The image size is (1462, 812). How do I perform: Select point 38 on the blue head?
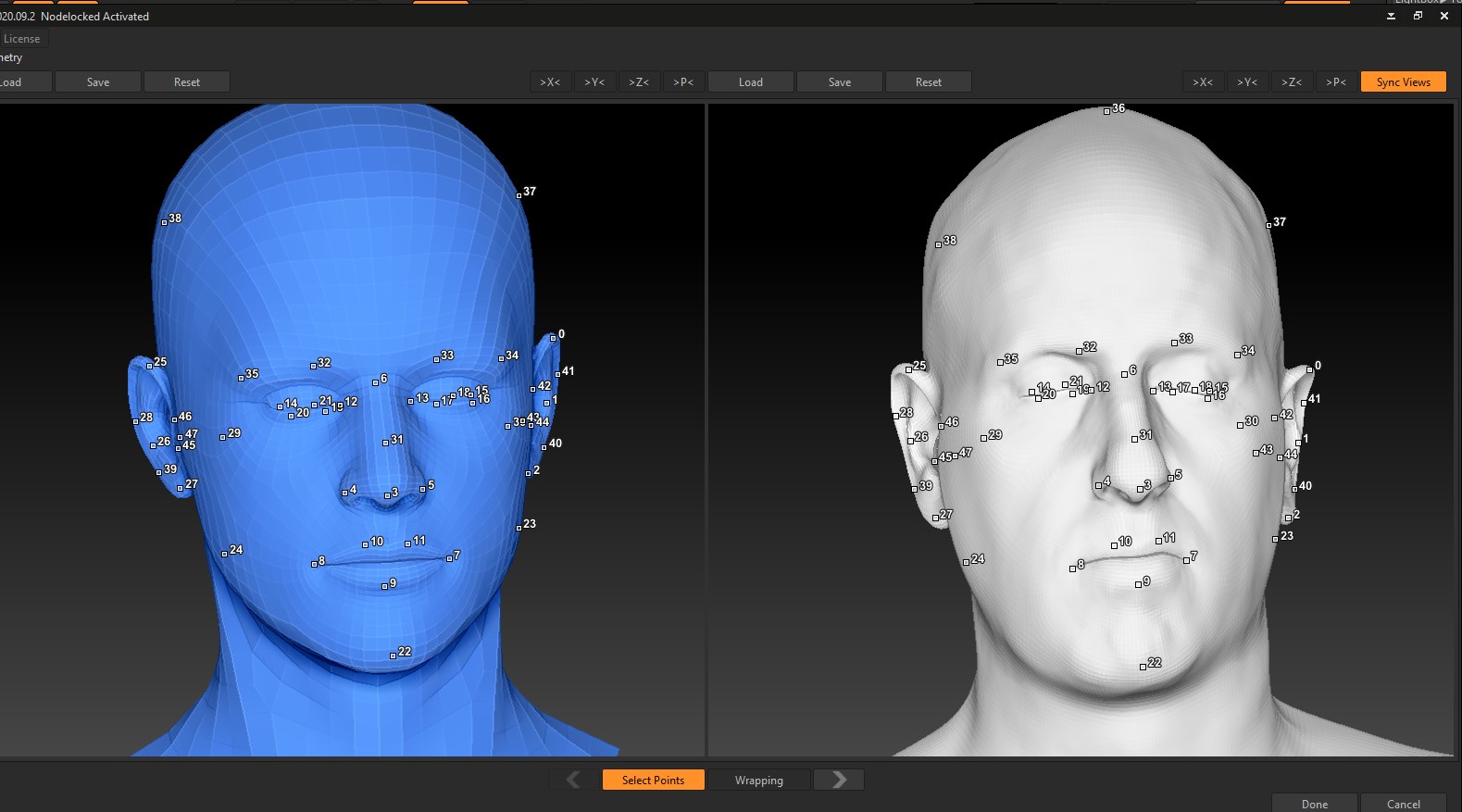point(165,222)
